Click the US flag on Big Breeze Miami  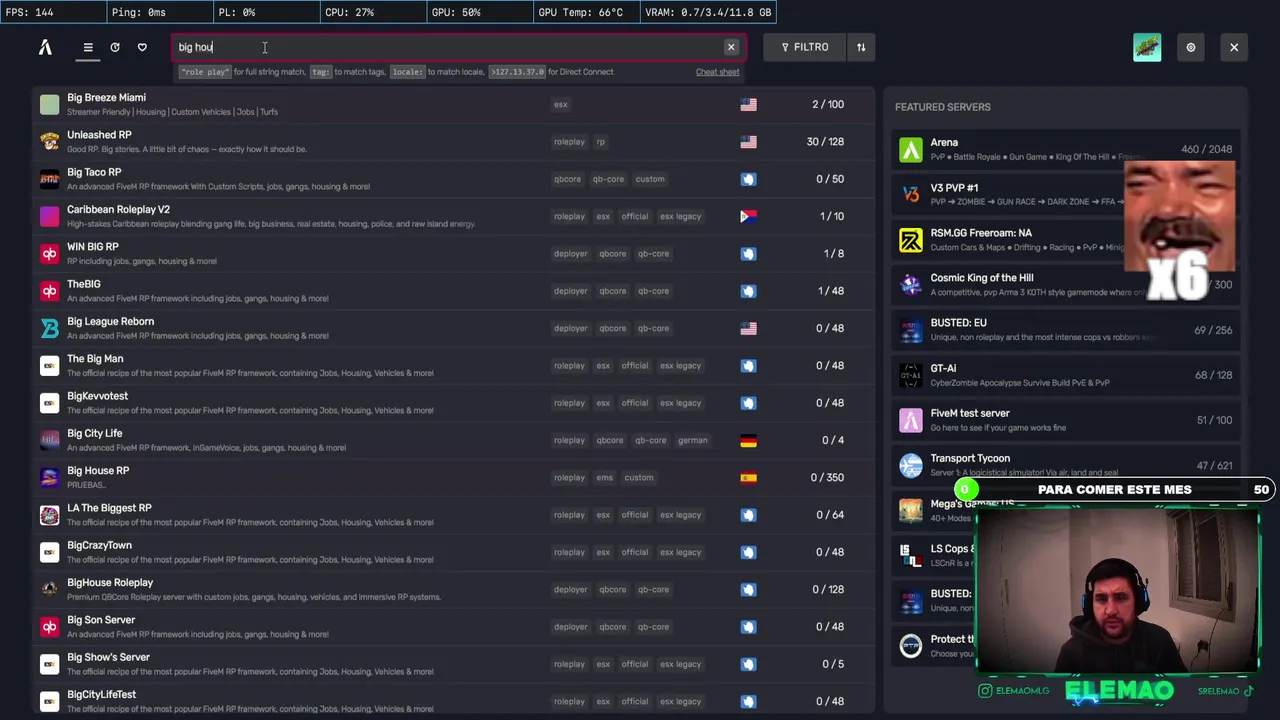pos(748,104)
